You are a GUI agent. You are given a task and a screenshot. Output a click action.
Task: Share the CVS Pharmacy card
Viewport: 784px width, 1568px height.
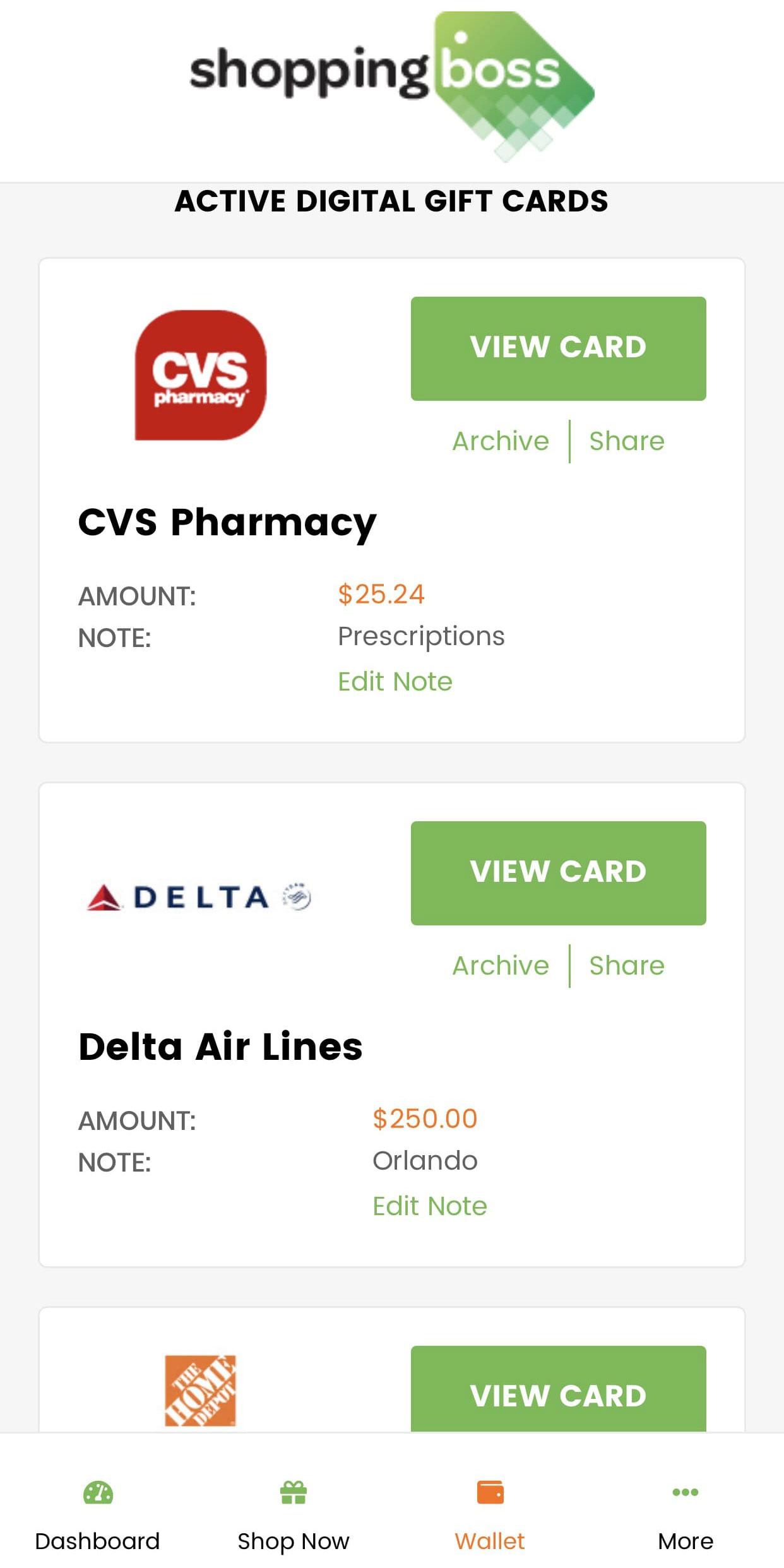626,441
